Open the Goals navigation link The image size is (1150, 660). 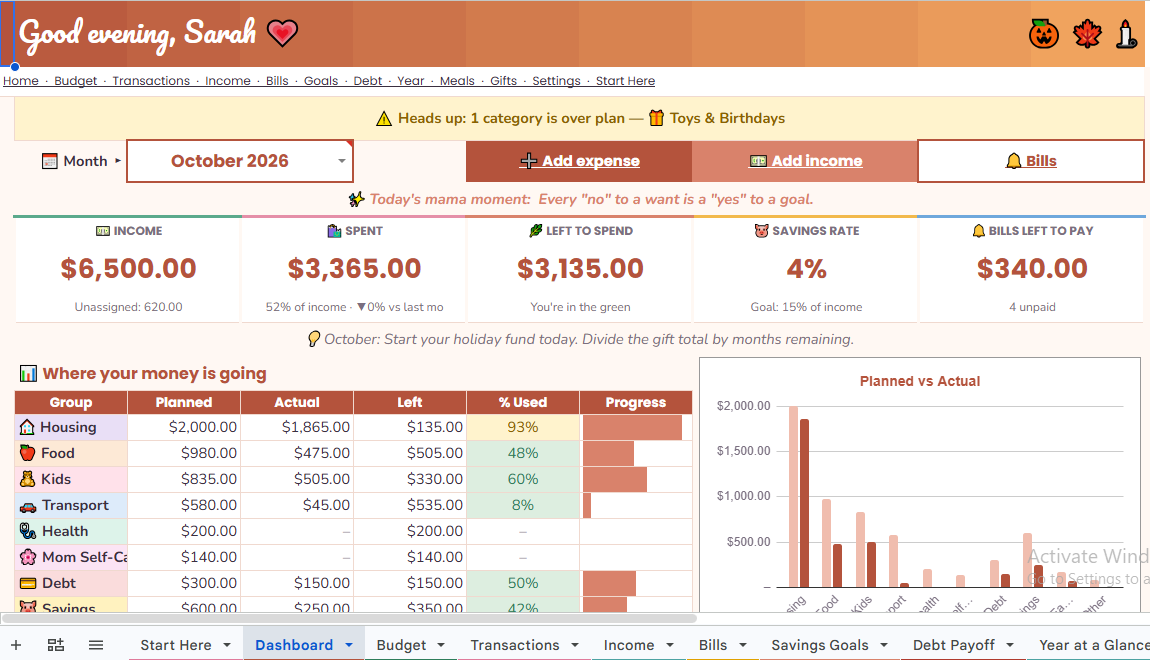[x=321, y=81]
